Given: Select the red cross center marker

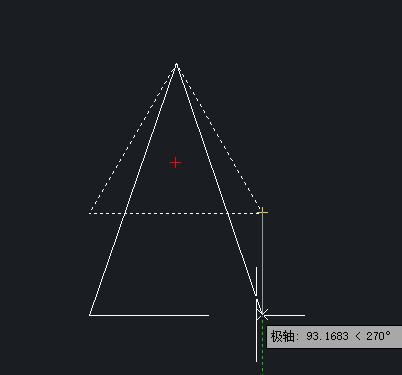Looking at the screenshot, I should [x=175, y=163].
